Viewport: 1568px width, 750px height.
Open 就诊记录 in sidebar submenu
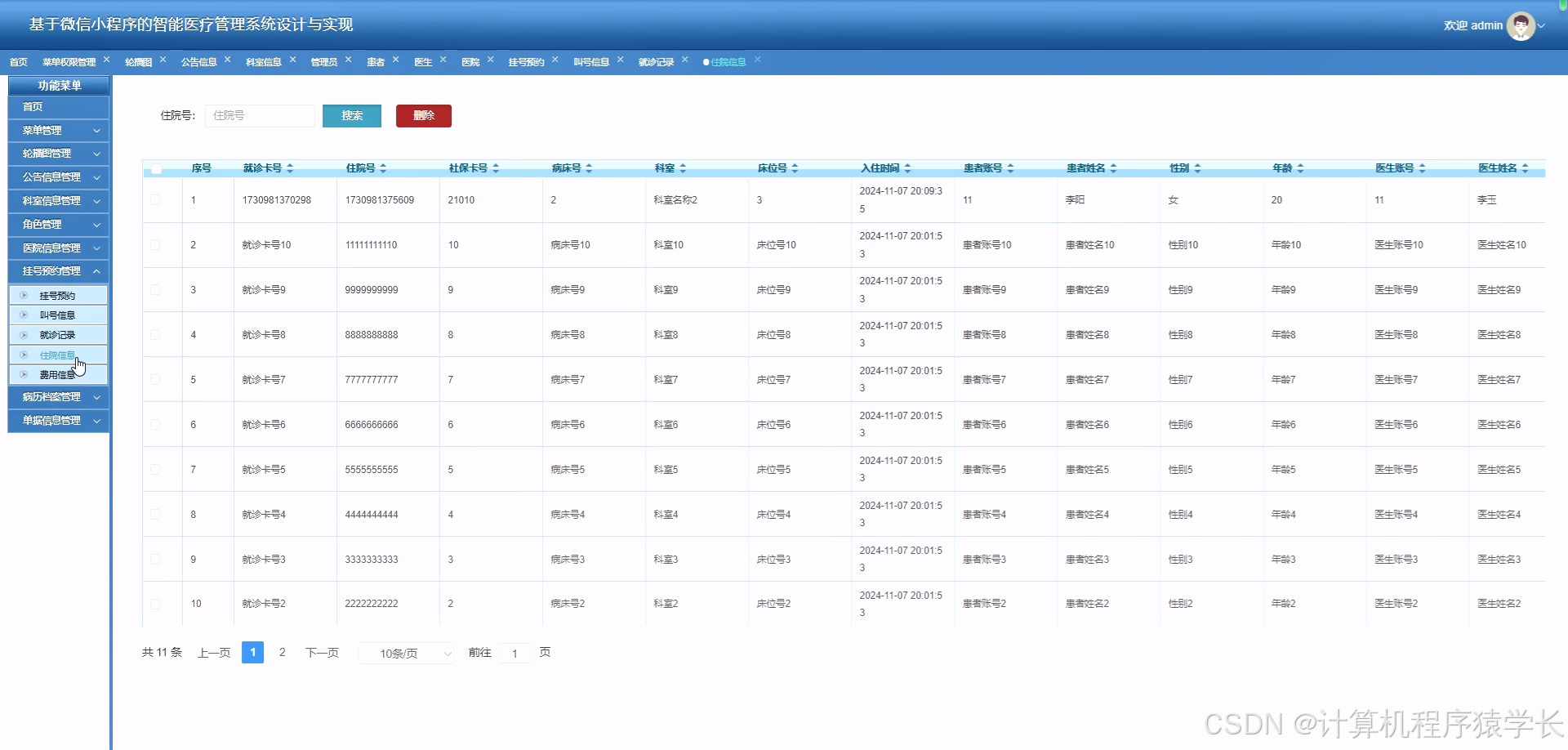tap(59, 335)
